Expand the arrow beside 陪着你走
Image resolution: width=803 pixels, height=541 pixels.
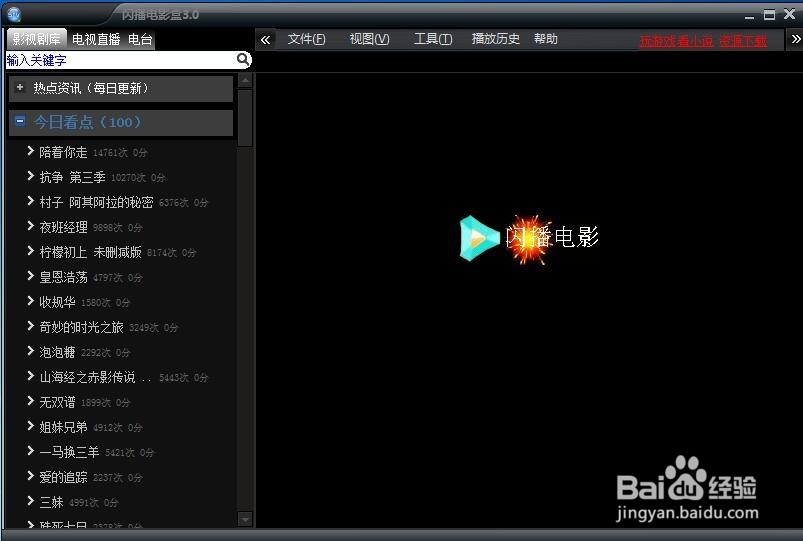[x=31, y=151]
